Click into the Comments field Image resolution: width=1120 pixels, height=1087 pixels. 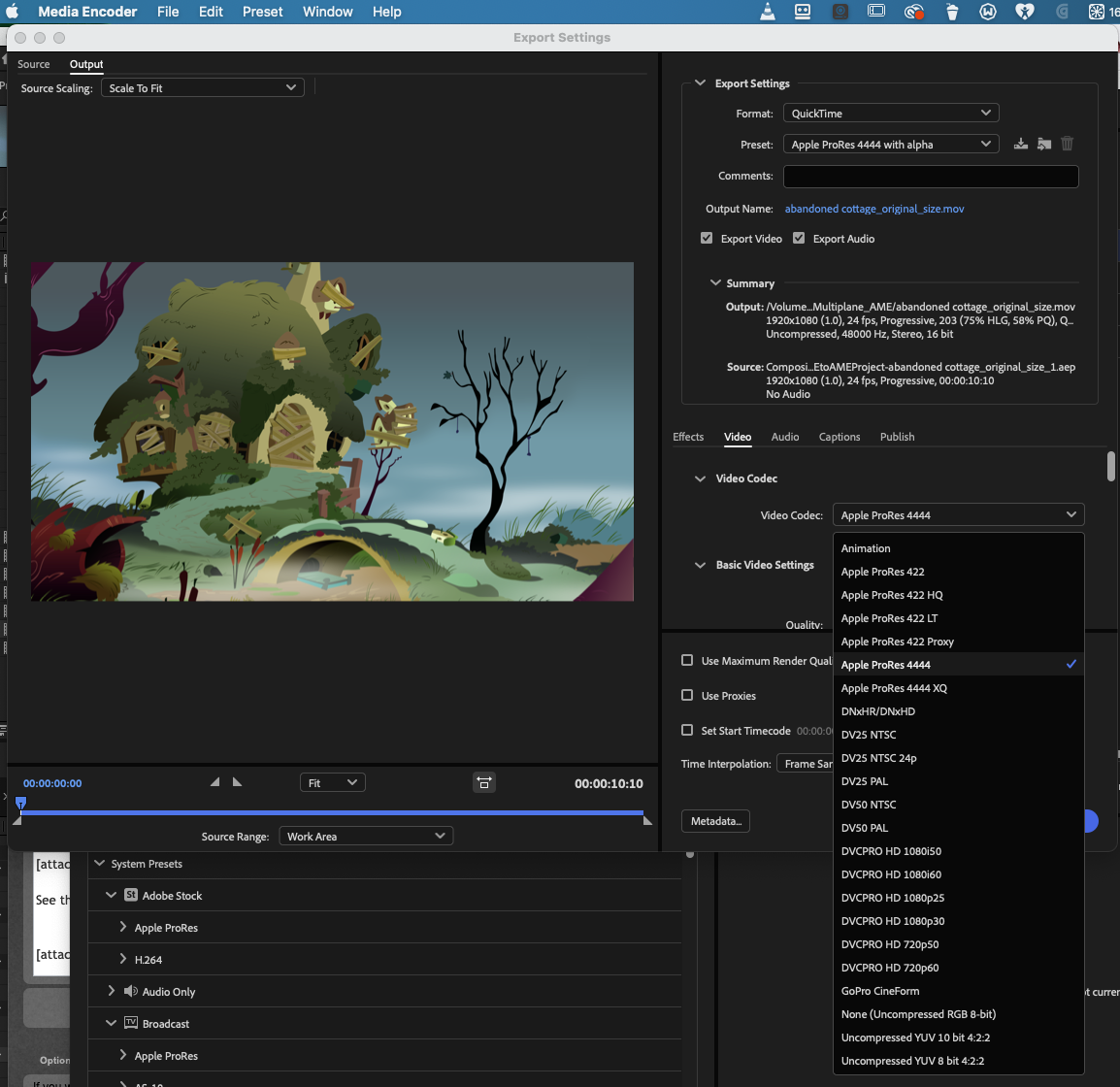click(x=931, y=176)
